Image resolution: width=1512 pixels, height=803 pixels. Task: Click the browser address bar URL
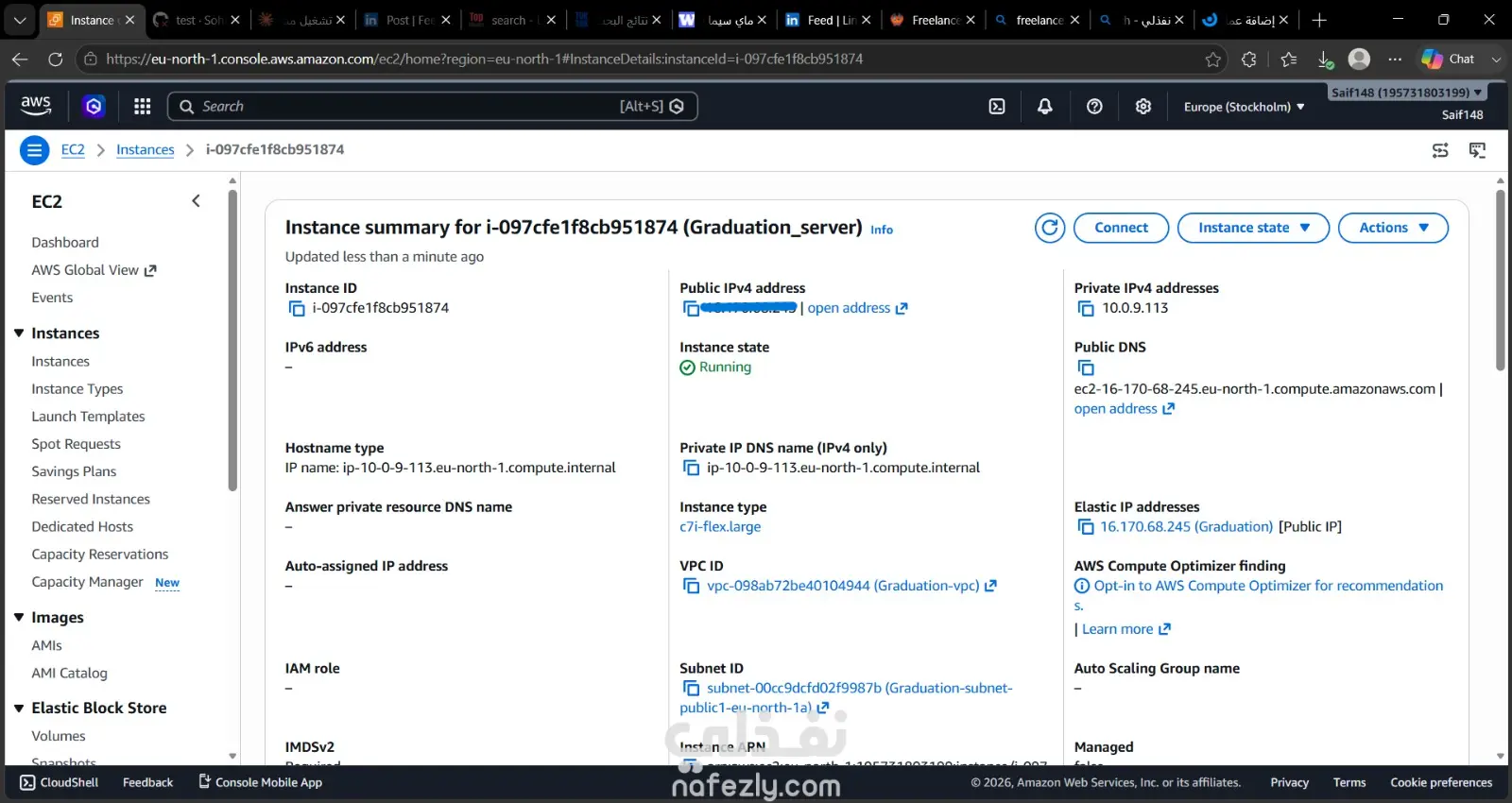(x=484, y=59)
